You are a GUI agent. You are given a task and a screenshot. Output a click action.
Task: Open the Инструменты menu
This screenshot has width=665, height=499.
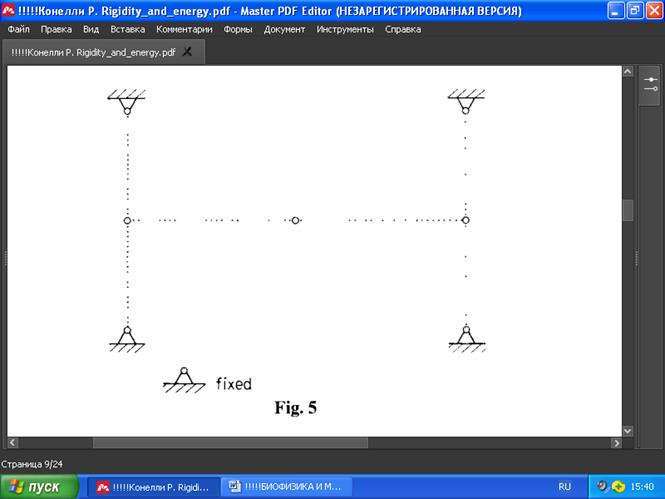tap(345, 29)
